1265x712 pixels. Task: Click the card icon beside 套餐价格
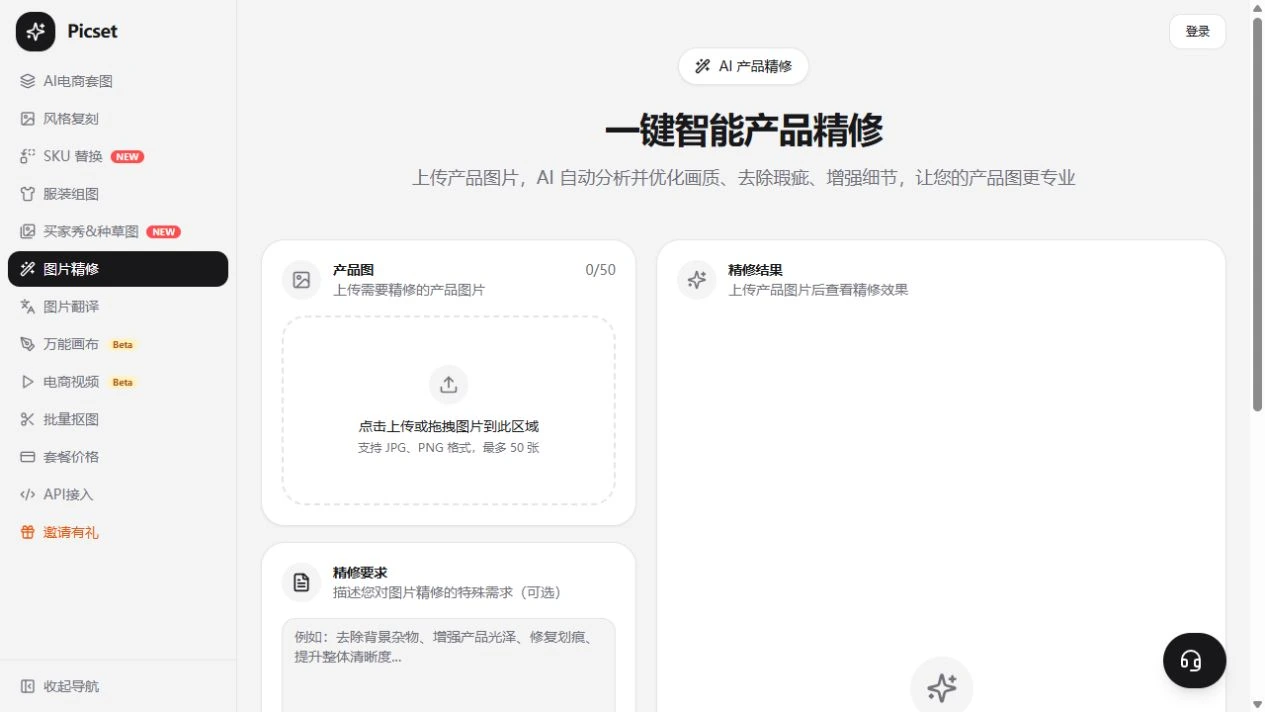coord(28,457)
